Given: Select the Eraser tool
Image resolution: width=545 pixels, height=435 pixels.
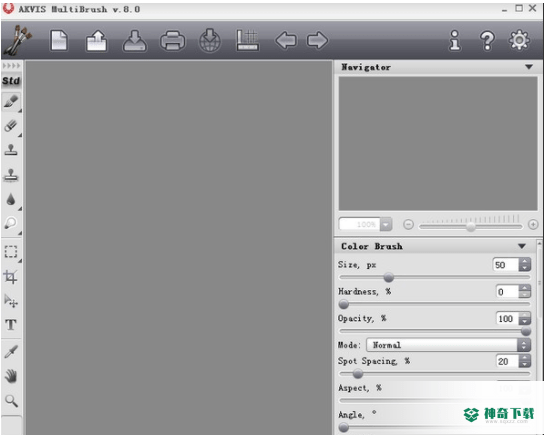Looking at the screenshot, I should (x=11, y=126).
